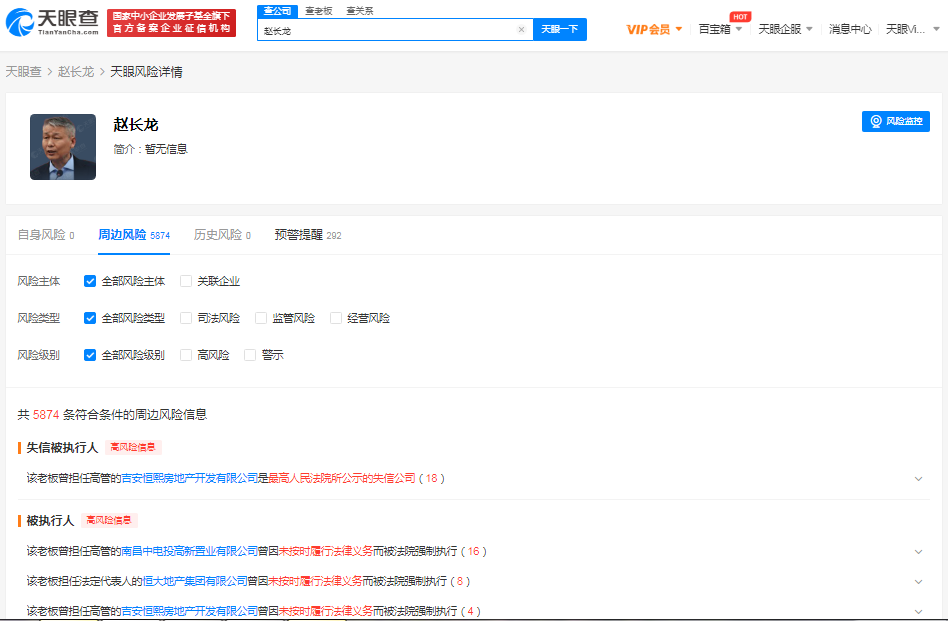
Task: Open the 南昌中电投高新置业有限公司 link
Action: (x=190, y=551)
